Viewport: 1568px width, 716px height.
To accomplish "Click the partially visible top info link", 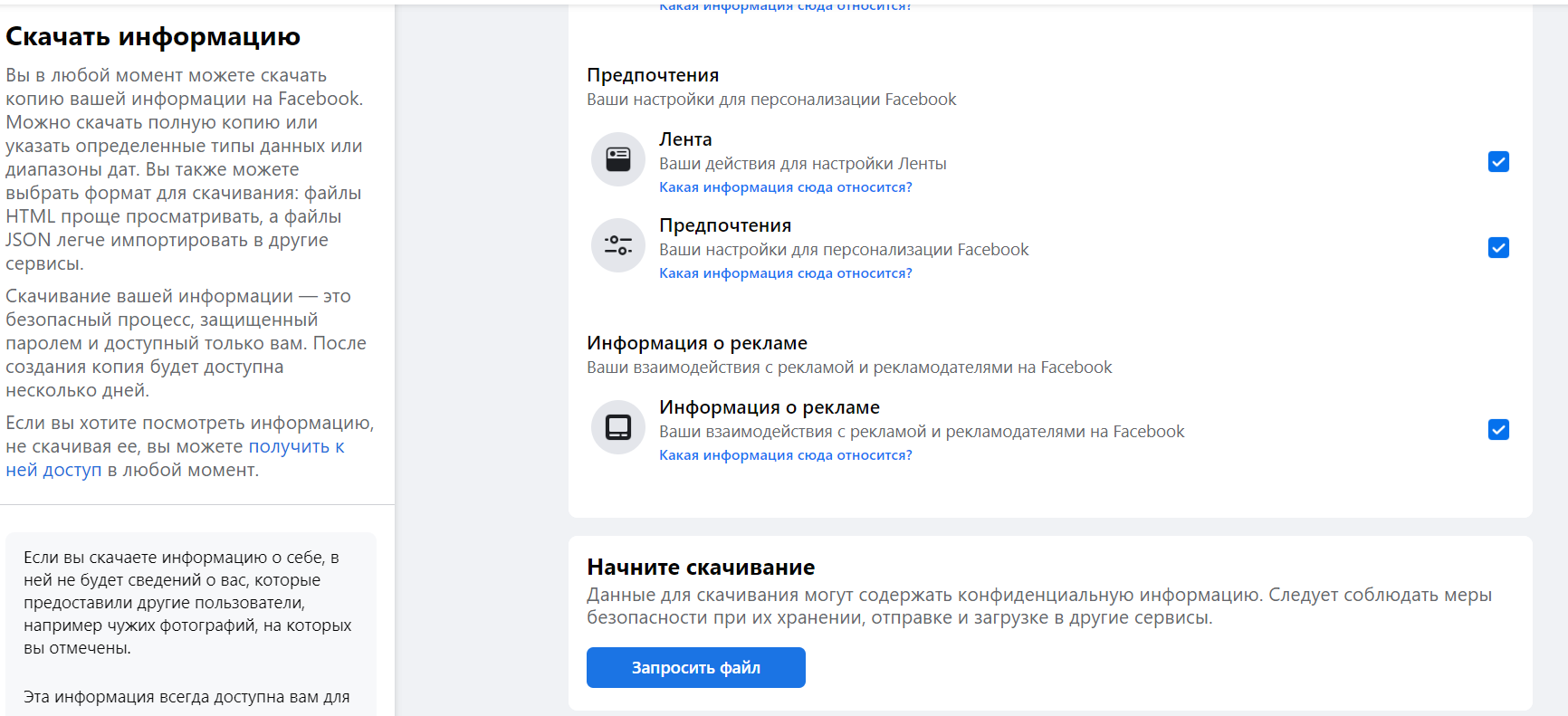I will pos(786,7).
